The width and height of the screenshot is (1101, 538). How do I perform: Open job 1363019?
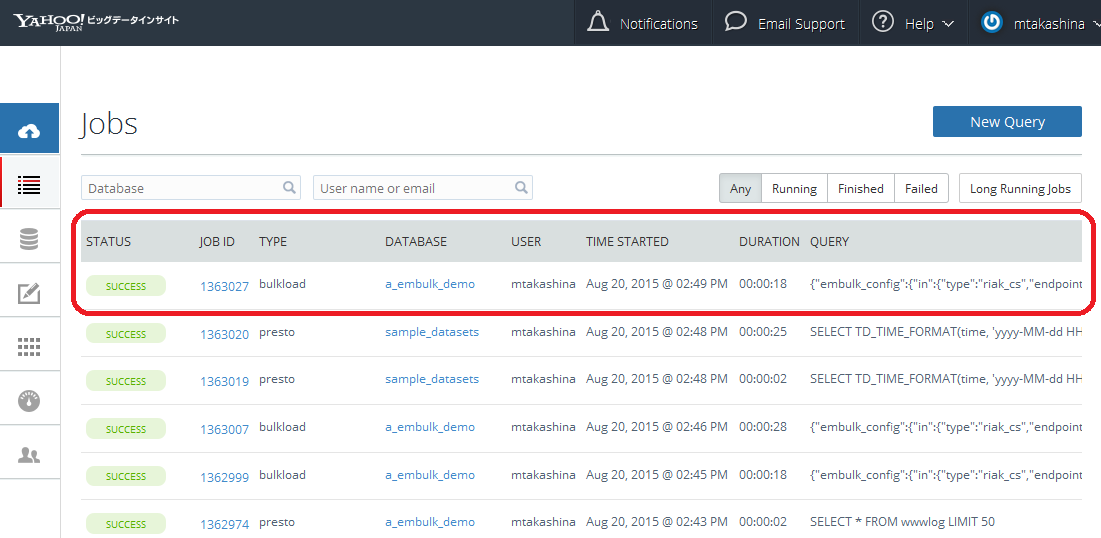point(224,381)
